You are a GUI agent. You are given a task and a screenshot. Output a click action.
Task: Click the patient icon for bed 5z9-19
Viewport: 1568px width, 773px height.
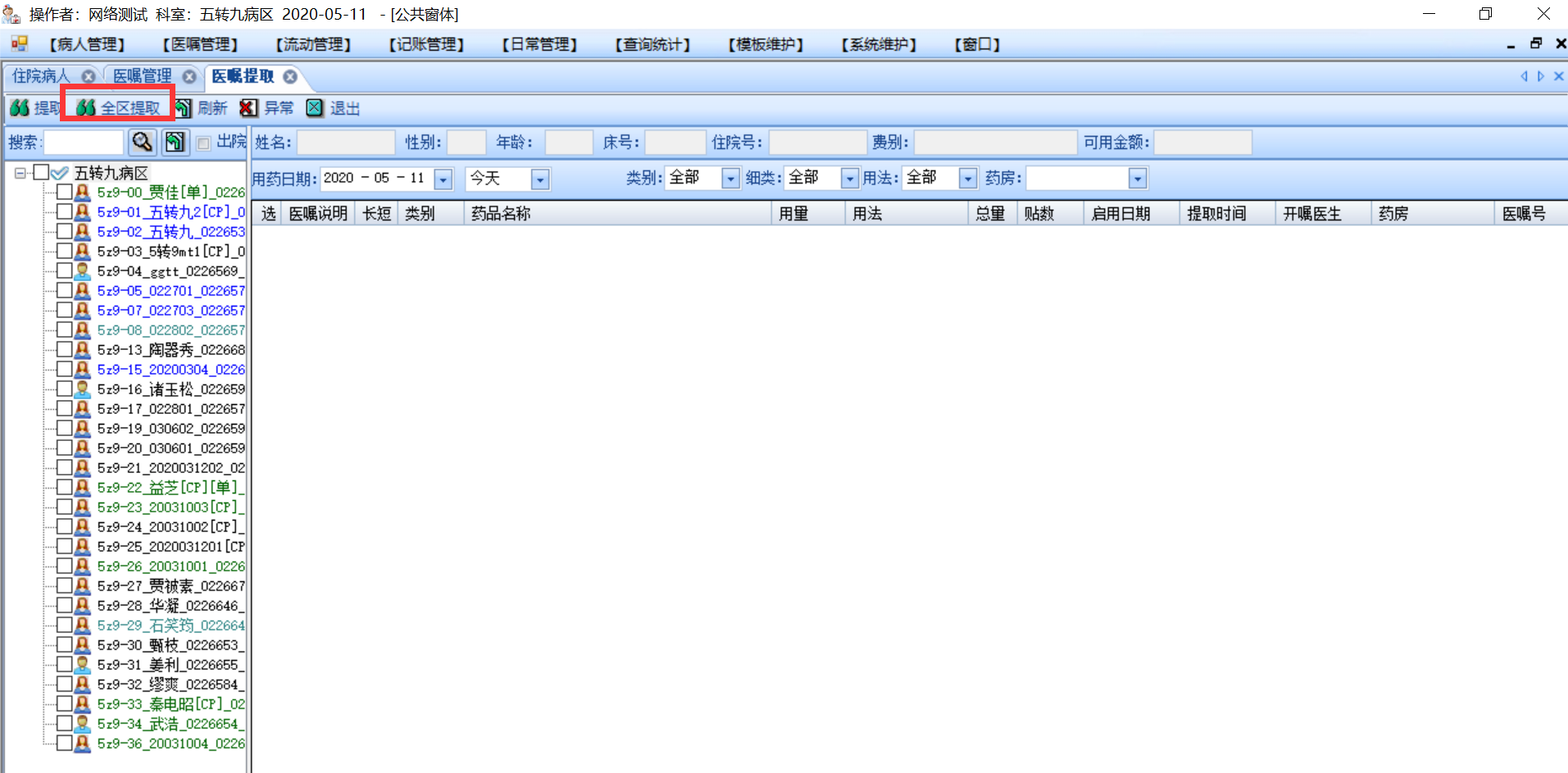coord(83,429)
